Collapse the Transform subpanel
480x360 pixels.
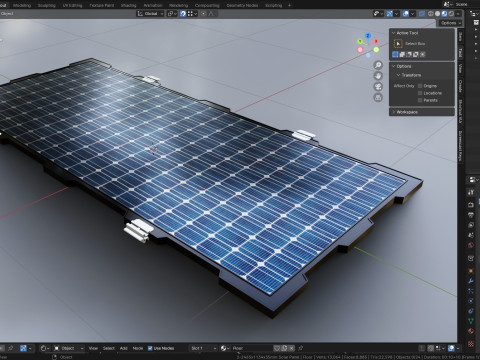coord(398,75)
